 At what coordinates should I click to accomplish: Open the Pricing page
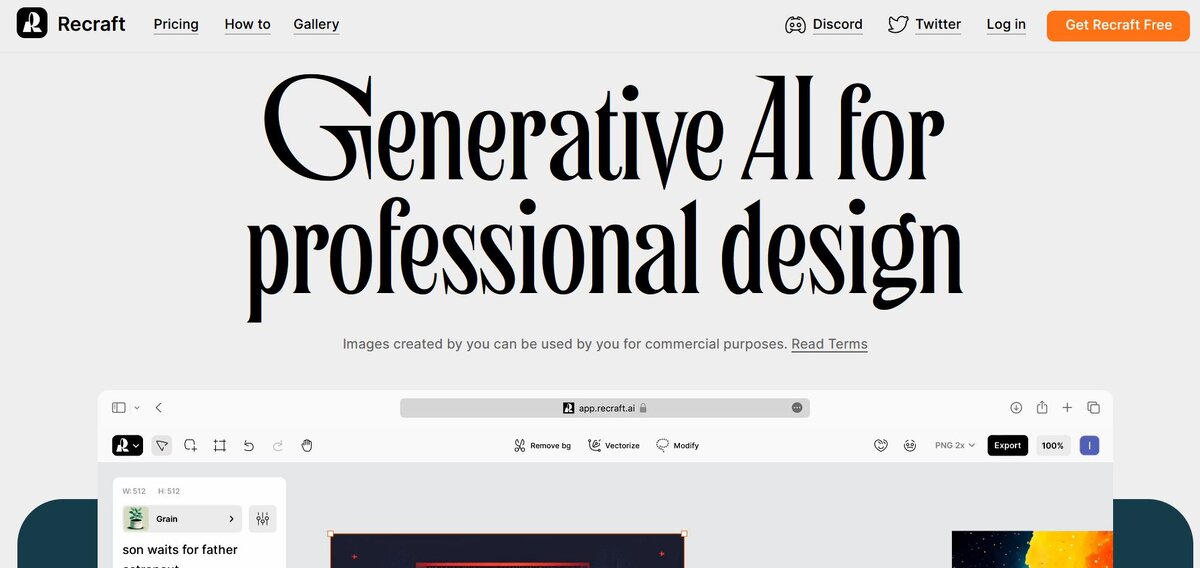tap(176, 24)
